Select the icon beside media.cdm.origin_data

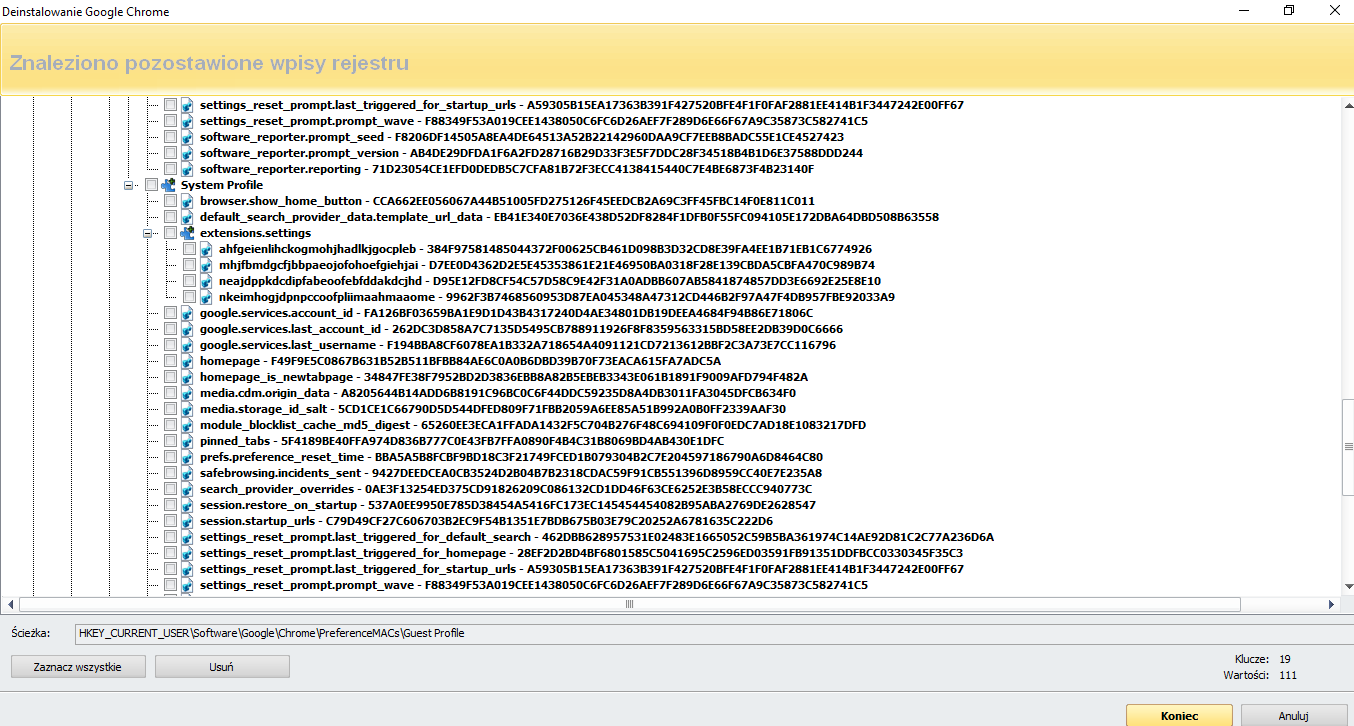[187, 393]
